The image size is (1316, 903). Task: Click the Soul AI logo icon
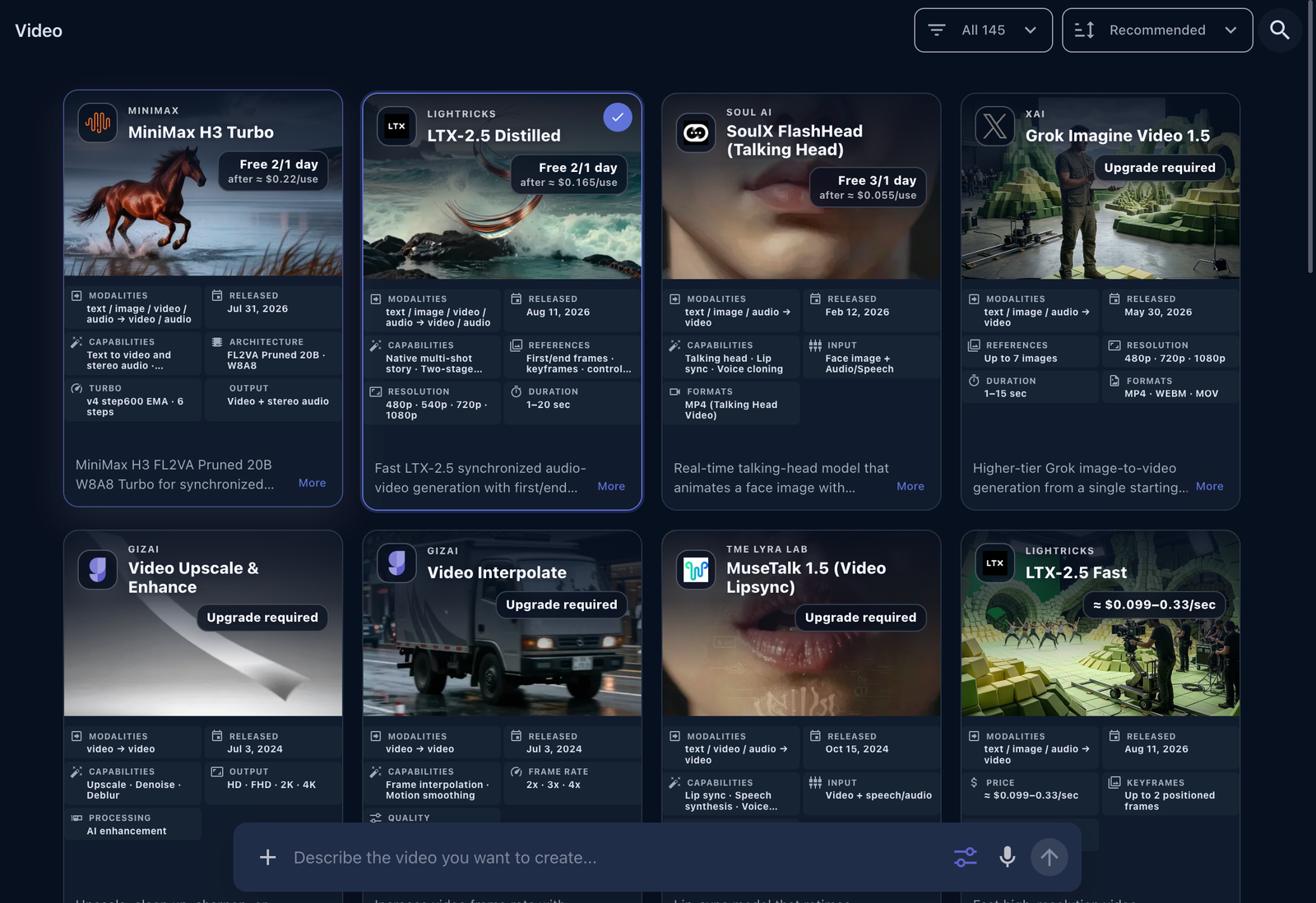coord(696,132)
